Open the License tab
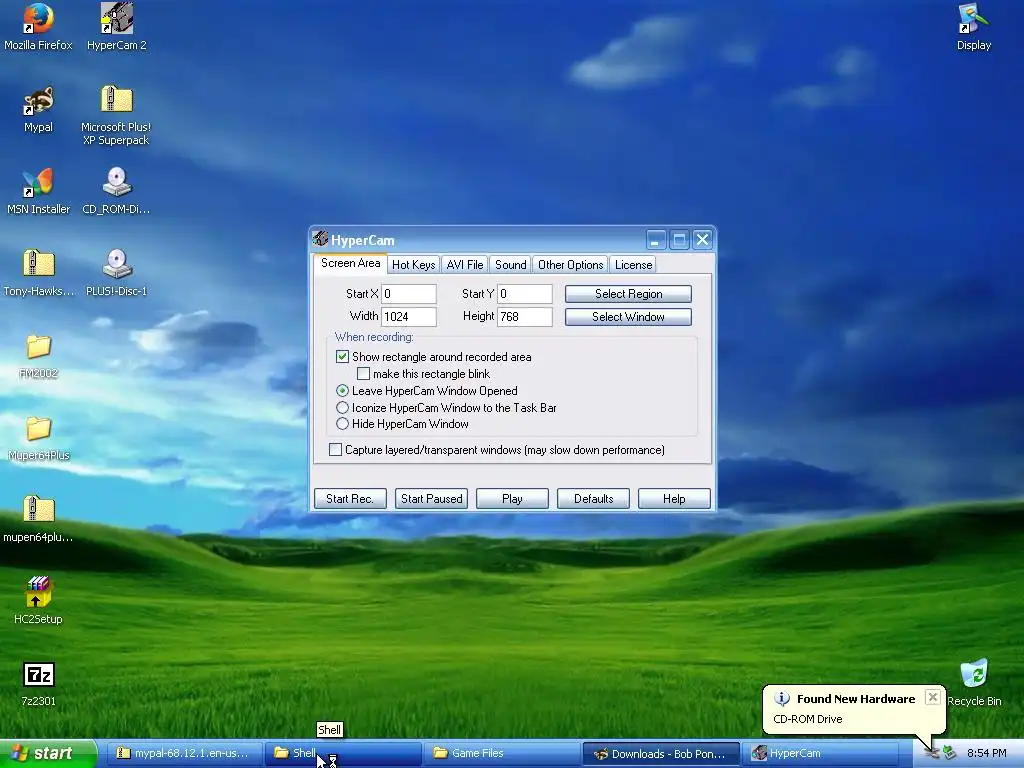Screen dimensions: 1024x768 coord(633,264)
